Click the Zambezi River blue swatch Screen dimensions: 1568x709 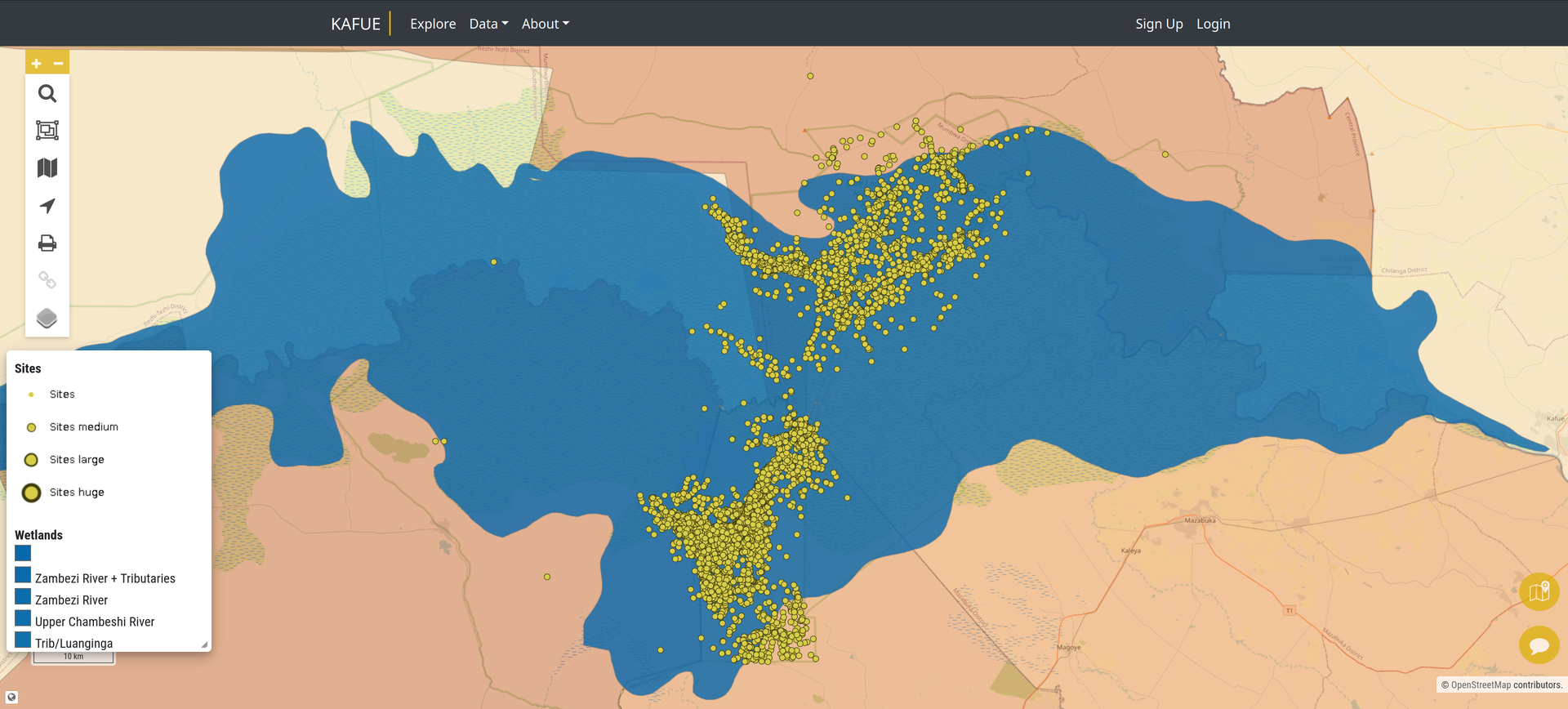(23, 597)
